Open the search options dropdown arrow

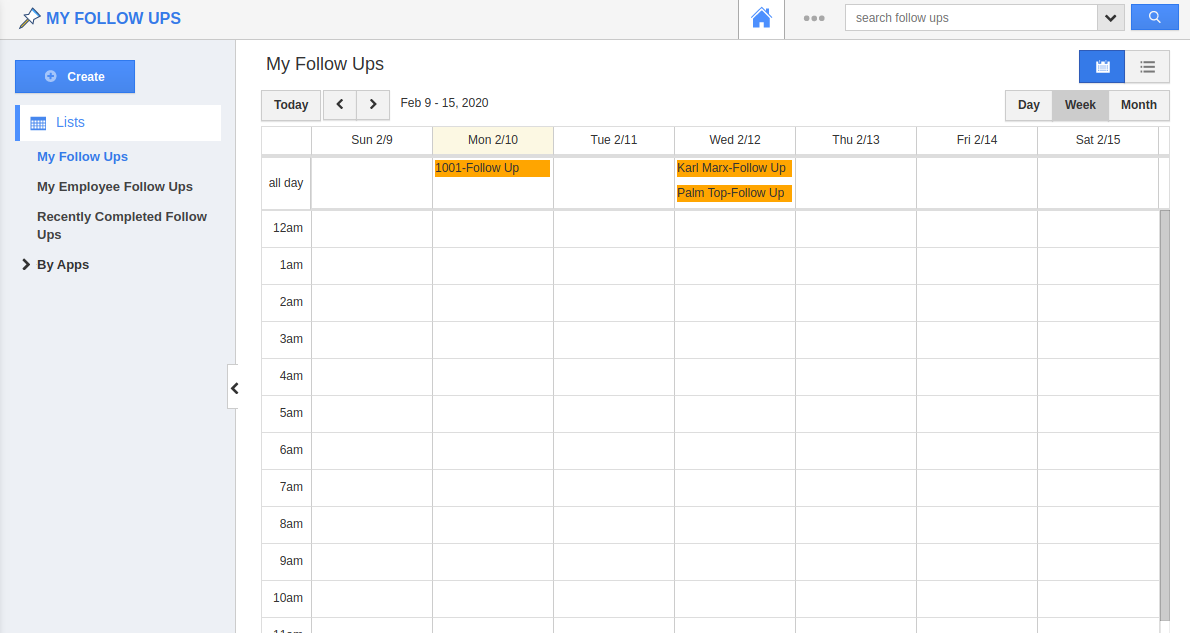(x=1111, y=18)
